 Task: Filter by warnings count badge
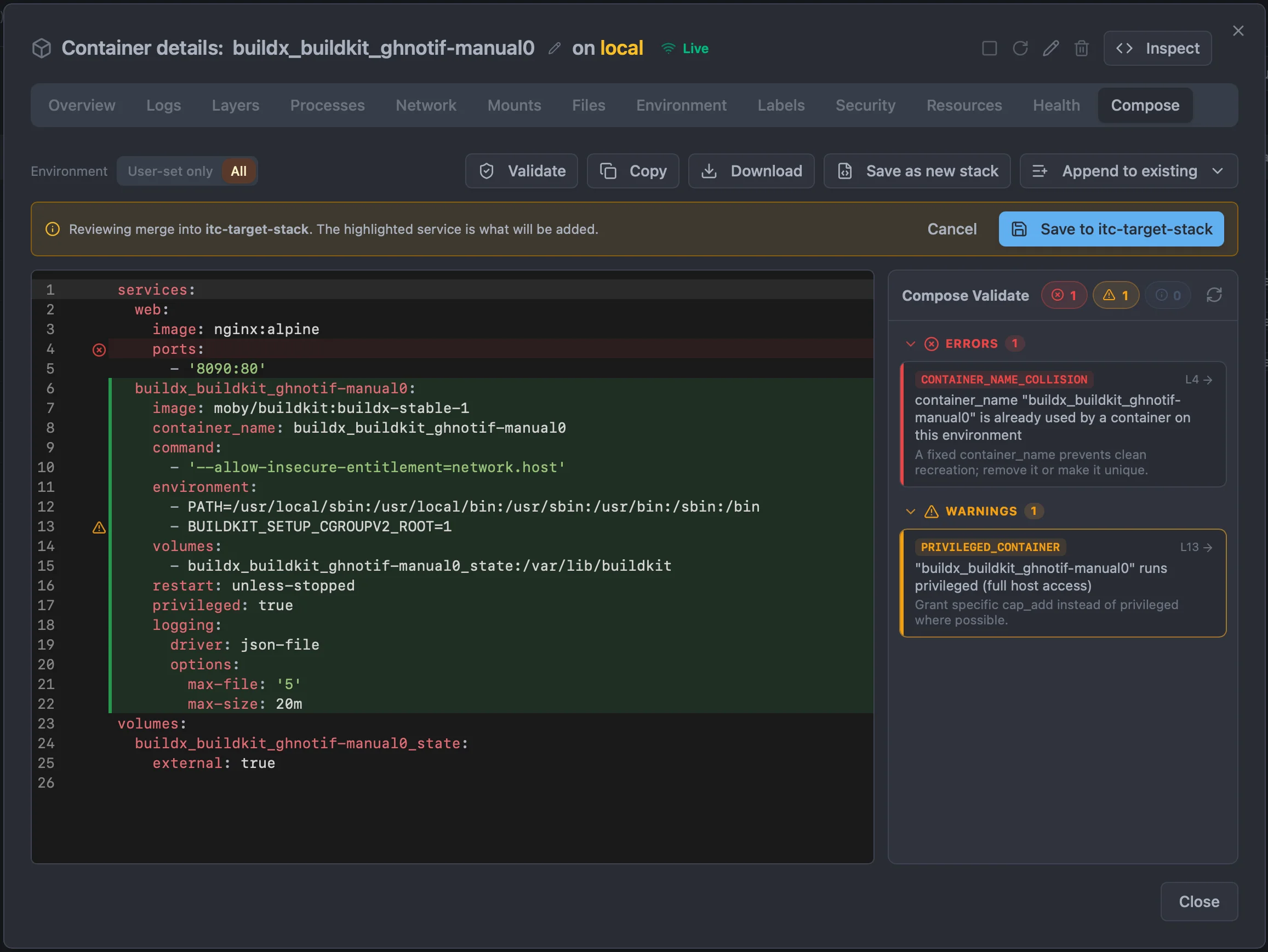[1116, 295]
